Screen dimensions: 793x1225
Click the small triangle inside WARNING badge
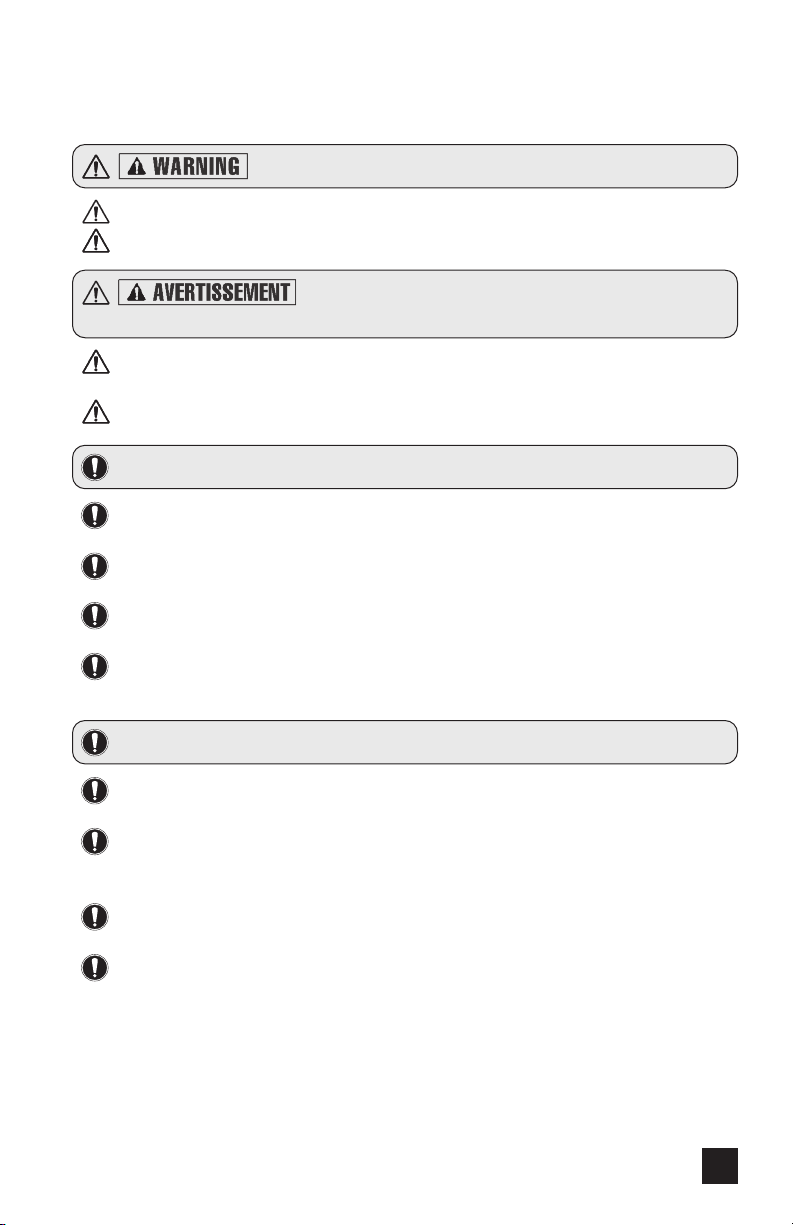point(135,167)
